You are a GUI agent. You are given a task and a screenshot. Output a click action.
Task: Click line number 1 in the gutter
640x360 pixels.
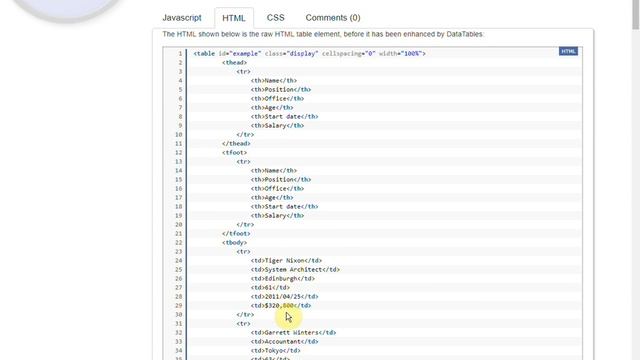180,53
